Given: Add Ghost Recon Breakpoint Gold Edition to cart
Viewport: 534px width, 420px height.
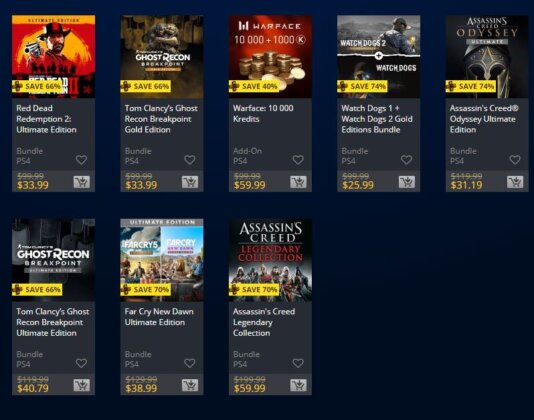Looking at the screenshot, I should (190, 182).
